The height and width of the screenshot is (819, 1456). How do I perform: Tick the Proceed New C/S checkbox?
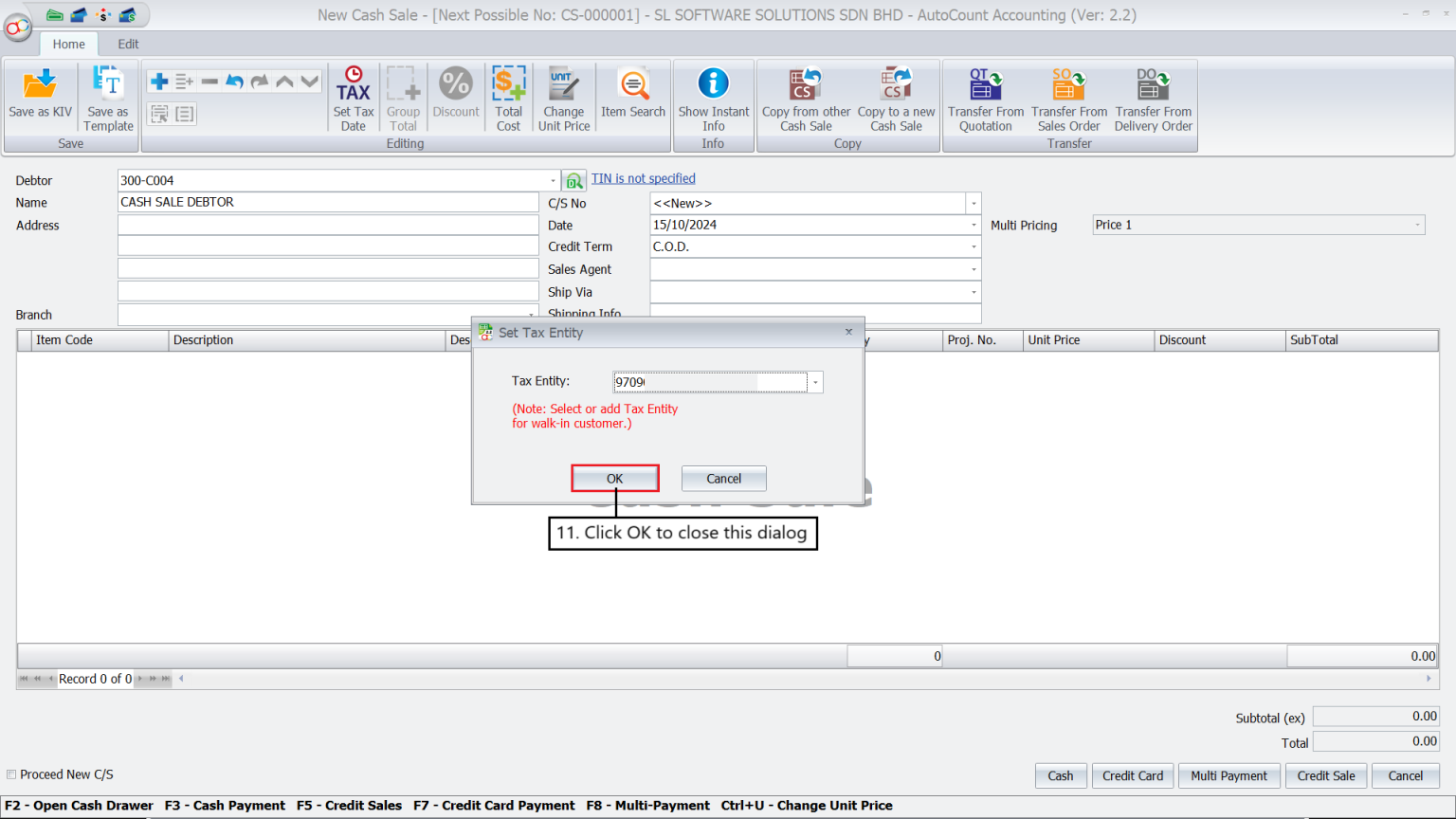11,774
